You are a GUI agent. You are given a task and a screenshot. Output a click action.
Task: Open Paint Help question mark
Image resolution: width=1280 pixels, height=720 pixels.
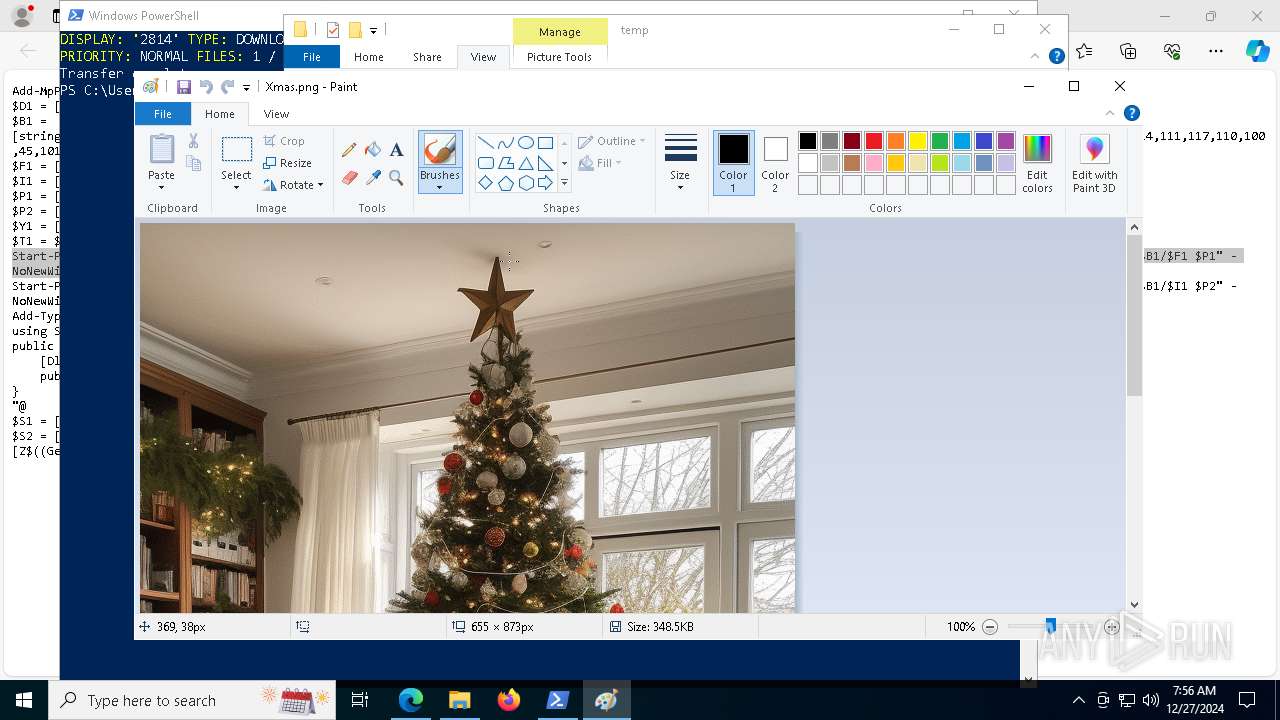coord(1131,114)
